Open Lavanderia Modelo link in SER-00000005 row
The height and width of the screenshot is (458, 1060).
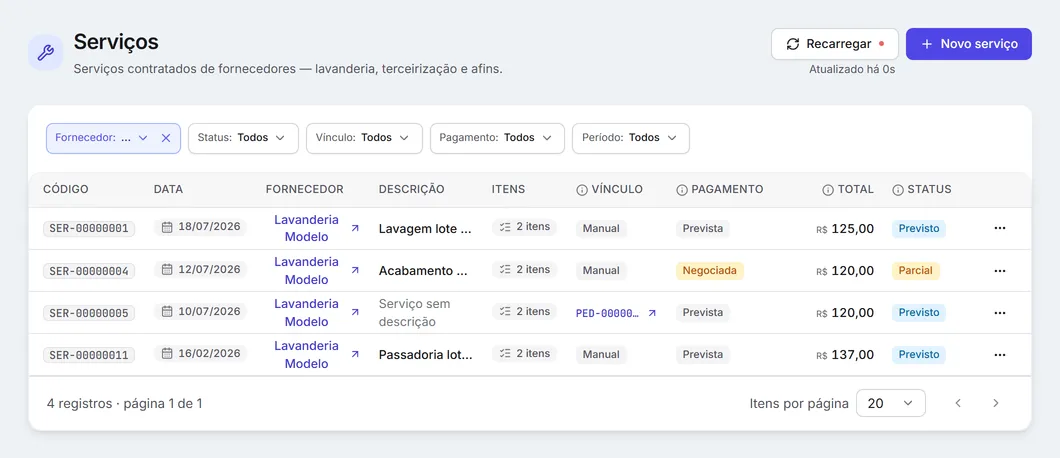pos(306,313)
